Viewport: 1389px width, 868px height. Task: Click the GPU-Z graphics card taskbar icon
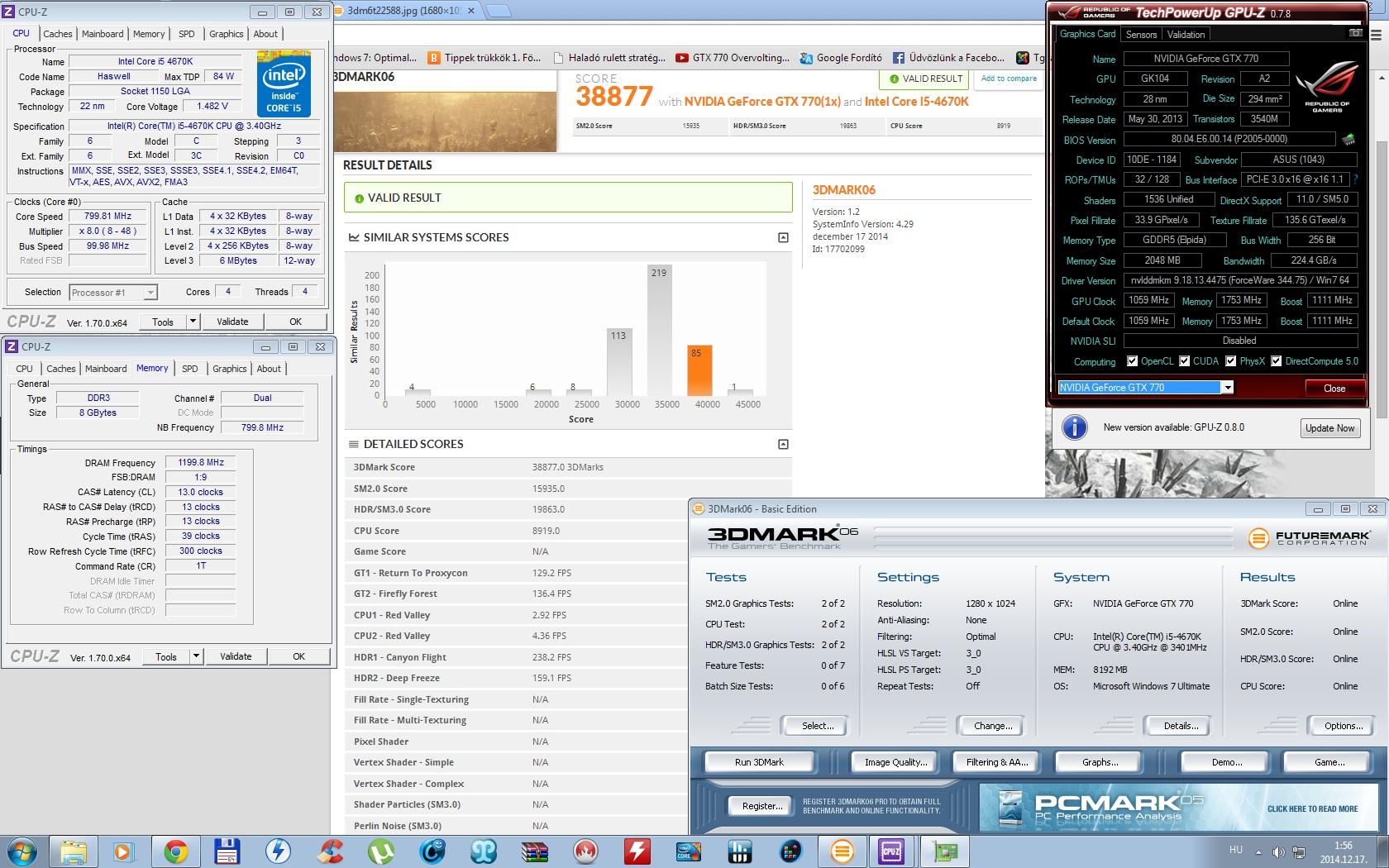[944, 851]
